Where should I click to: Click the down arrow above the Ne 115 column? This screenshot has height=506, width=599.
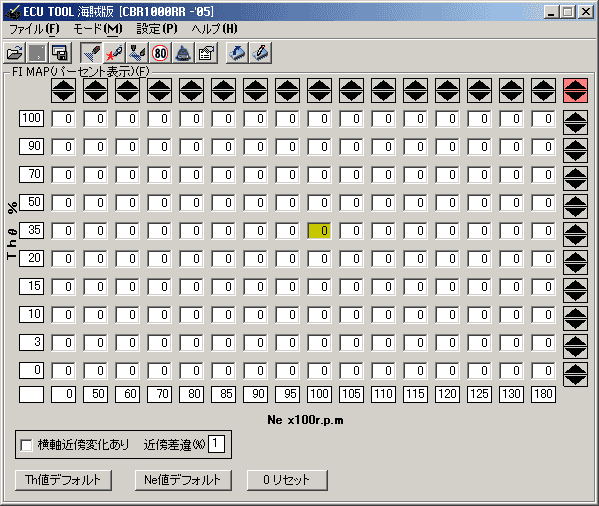click(x=416, y=96)
